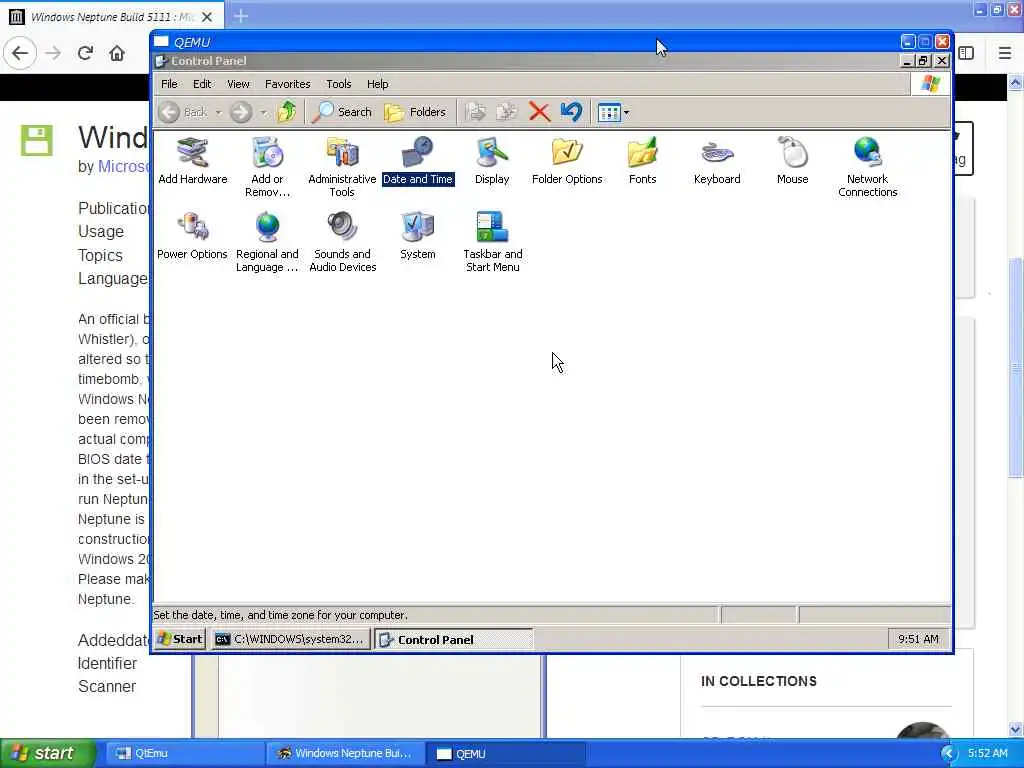This screenshot has height=768, width=1024.
Task: Close the Windows Neptune Build 5111 tab
Action: click(x=207, y=16)
